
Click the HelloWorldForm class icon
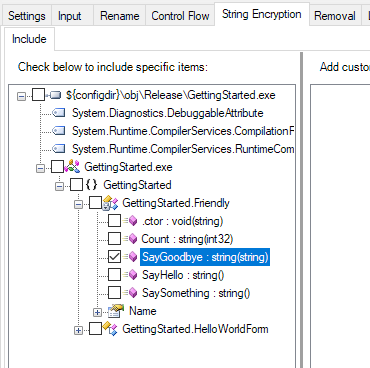[x=110, y=329]
